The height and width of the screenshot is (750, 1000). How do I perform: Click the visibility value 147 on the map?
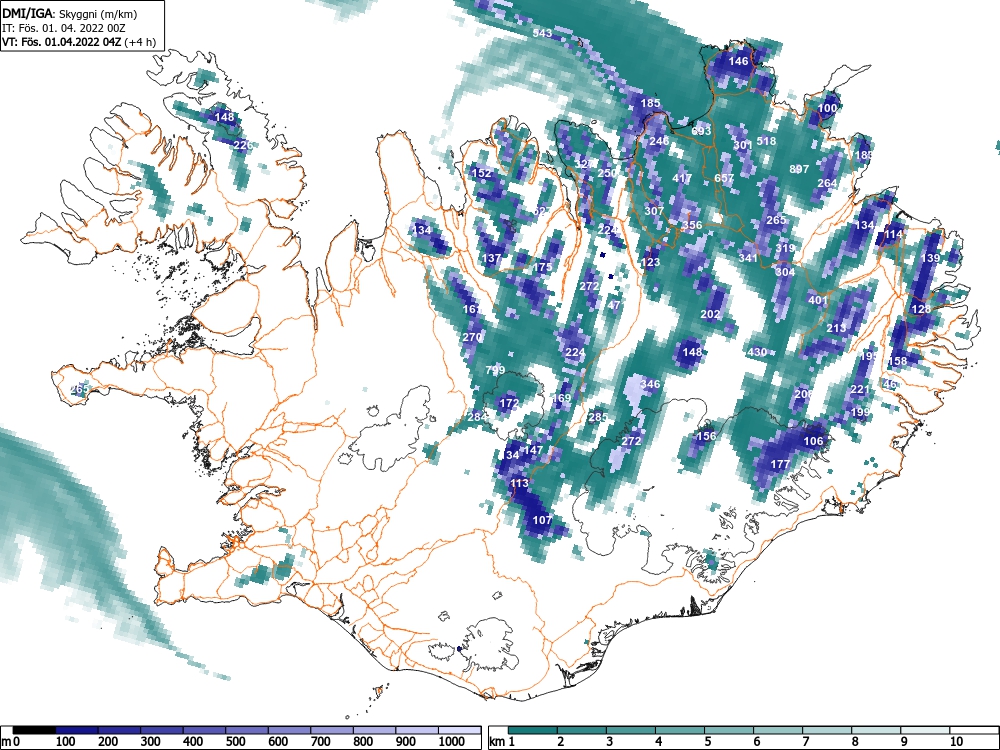[533, 450]
